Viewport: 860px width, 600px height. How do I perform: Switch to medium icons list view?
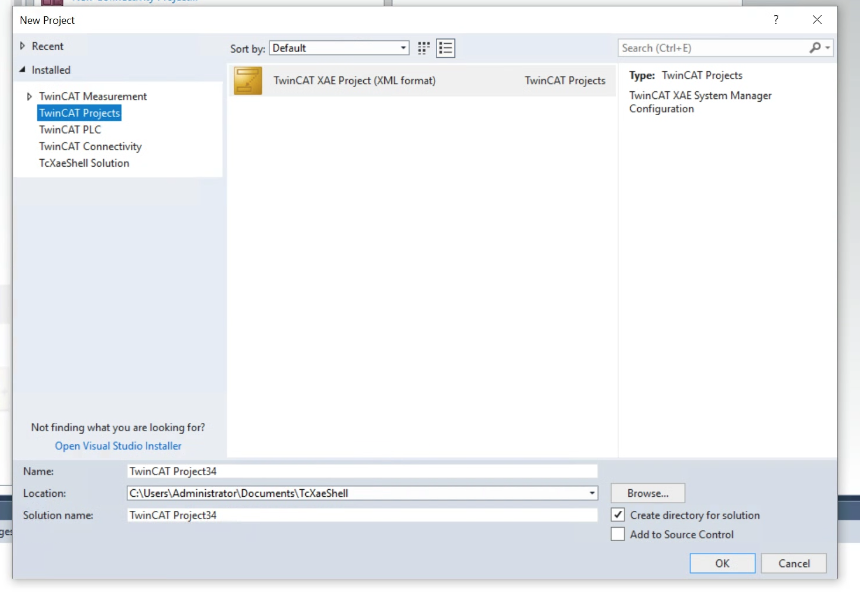point(445,48)
